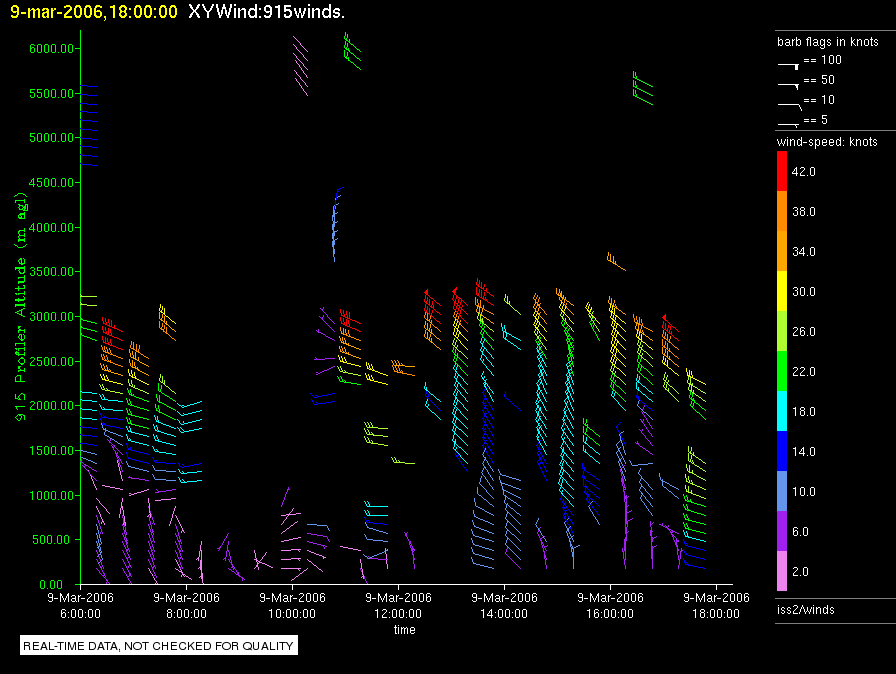
Task: Click the 5500.00 altitude tick label
Action: [51, 93]
